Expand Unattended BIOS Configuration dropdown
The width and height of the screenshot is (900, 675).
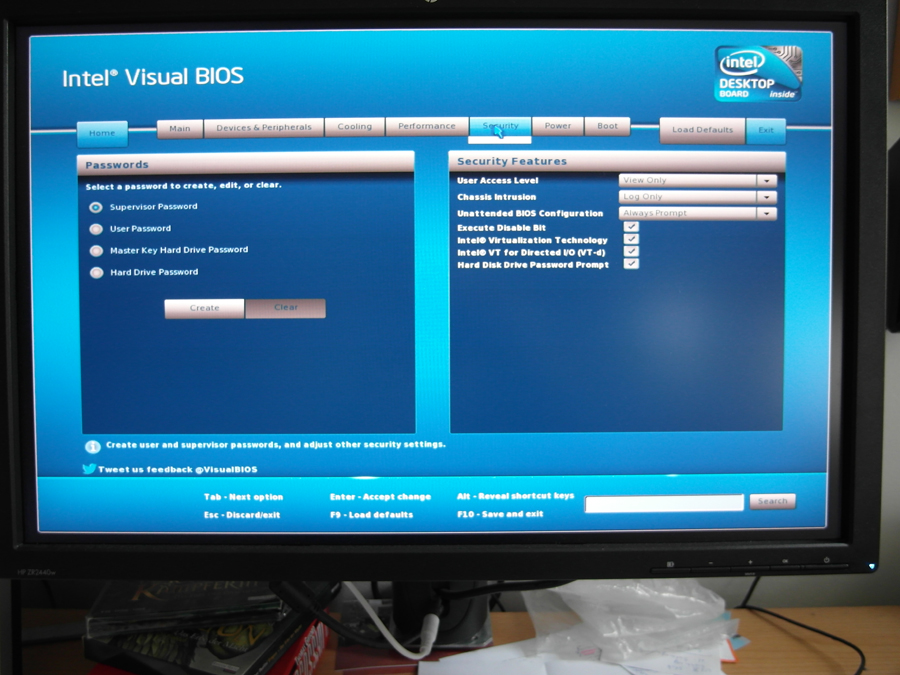697,213
